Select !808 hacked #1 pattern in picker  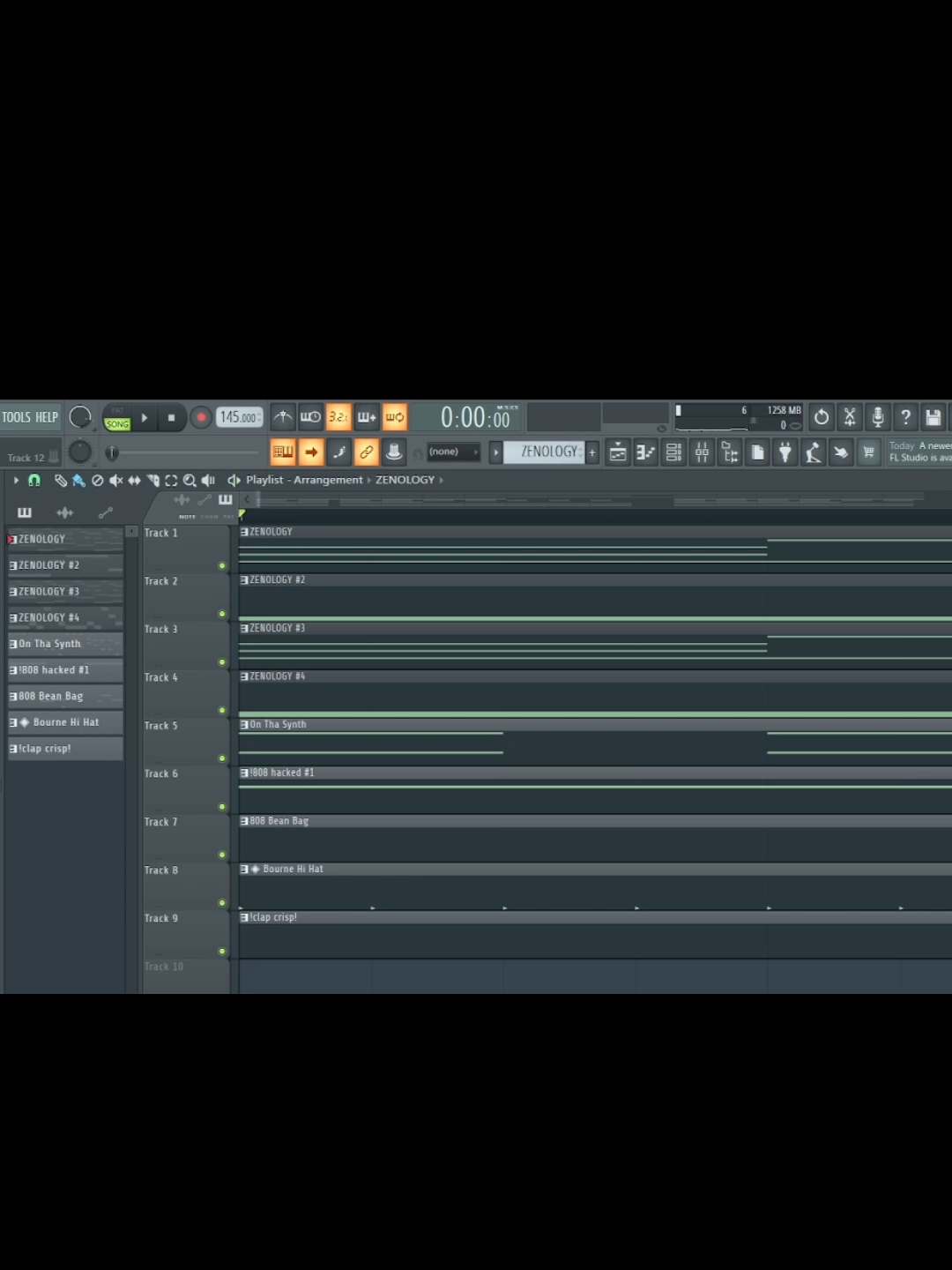(x=65, y=670)
